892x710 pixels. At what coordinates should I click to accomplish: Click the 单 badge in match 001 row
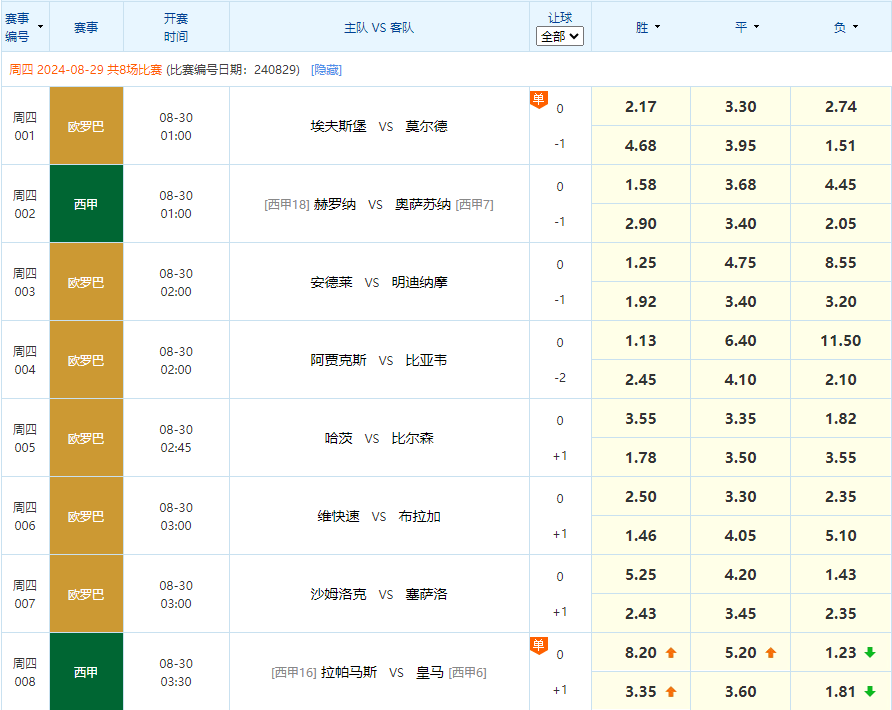click(x=538, y=100)
